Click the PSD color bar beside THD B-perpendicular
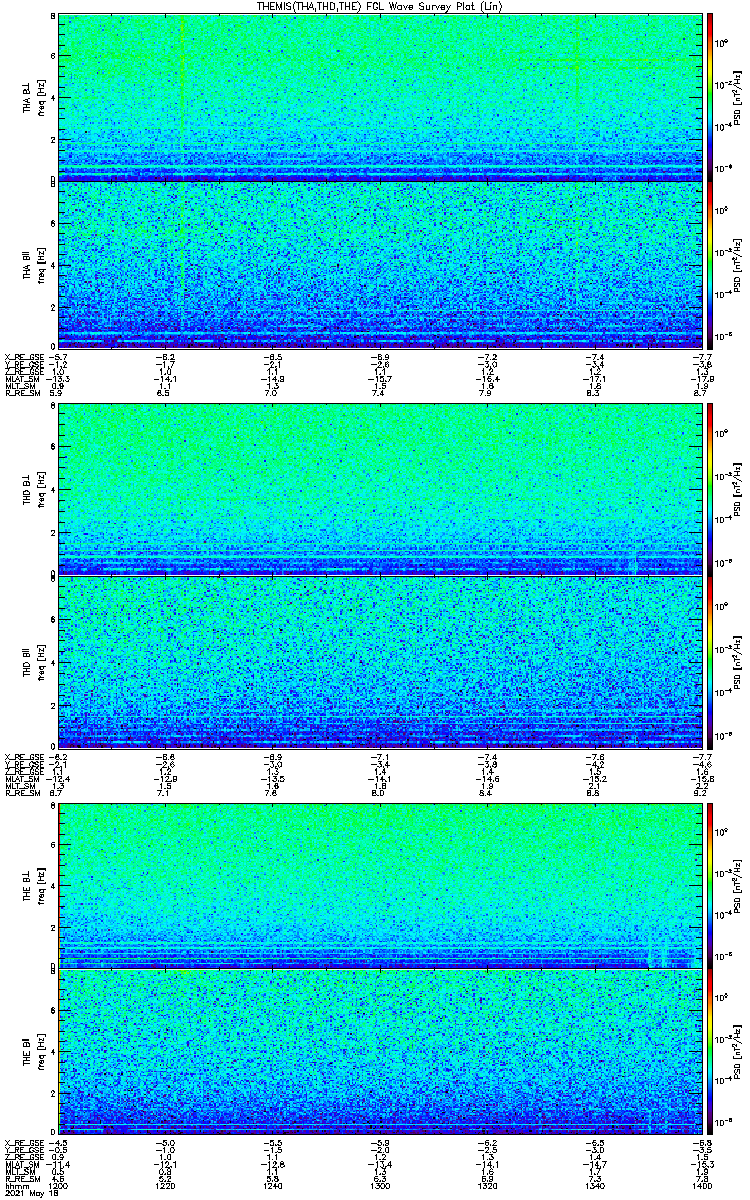The height and width of the screenshot is (1200, 750). tap(710, 488)
